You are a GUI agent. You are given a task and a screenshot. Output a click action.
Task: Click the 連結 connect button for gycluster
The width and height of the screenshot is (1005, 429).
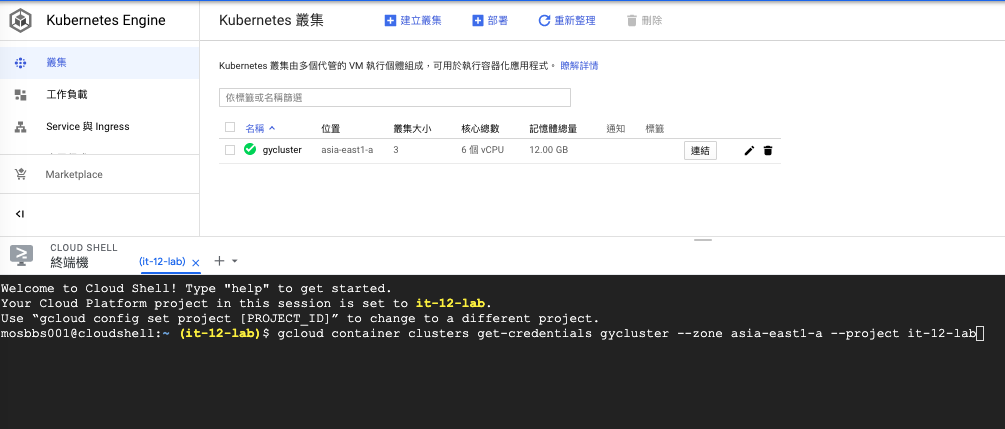click(x=701, y=151)
